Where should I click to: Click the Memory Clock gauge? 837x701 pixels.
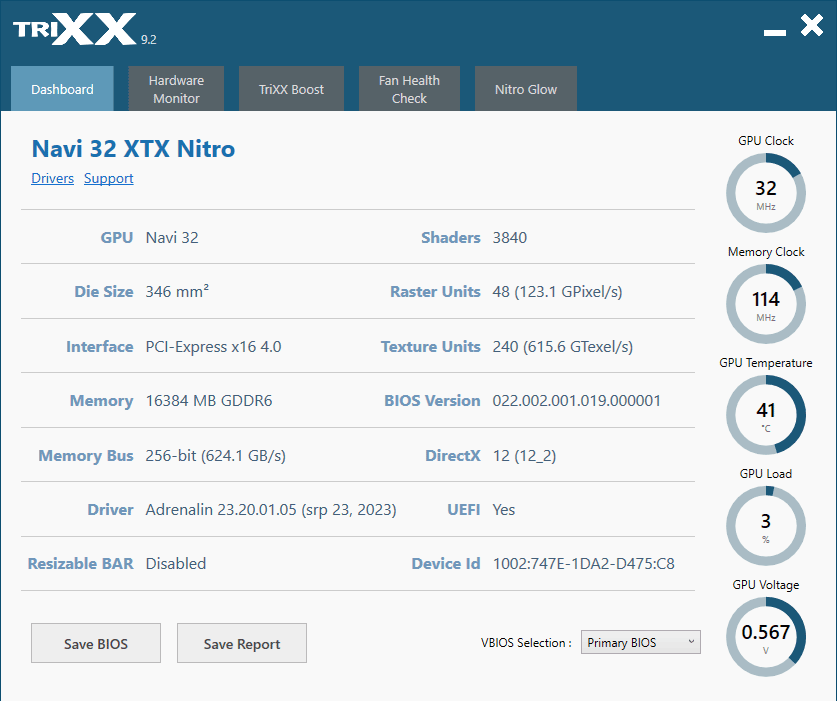click(766, 304)
